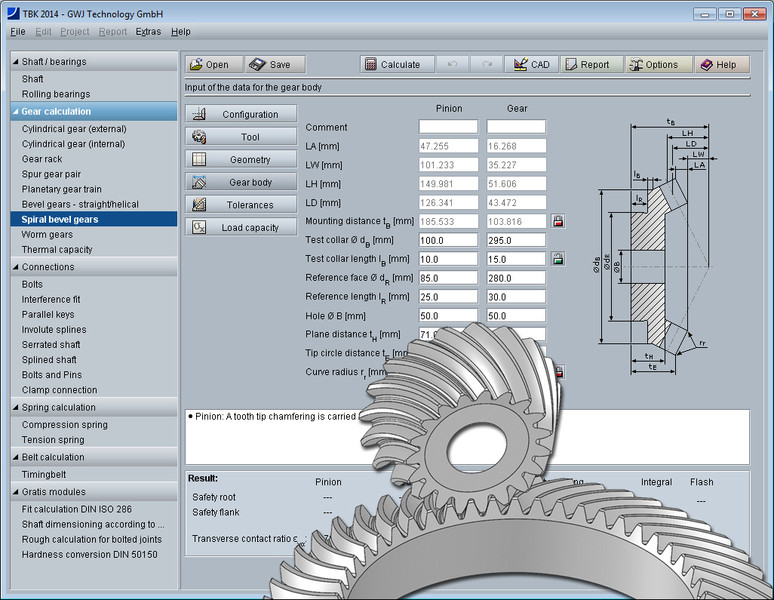Viewport: 774px width, 600px height.
Task: Select the Tool input page button
Action: coord(241,137)
